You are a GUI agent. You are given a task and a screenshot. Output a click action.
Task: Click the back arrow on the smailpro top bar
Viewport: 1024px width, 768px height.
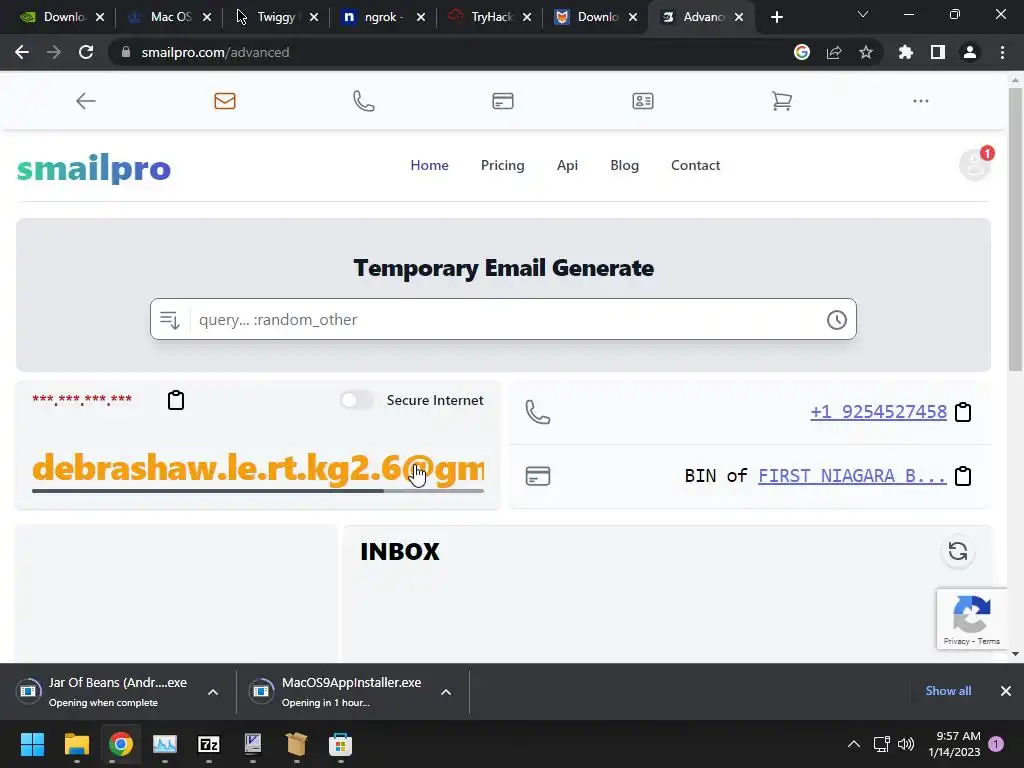pos(86,101)
